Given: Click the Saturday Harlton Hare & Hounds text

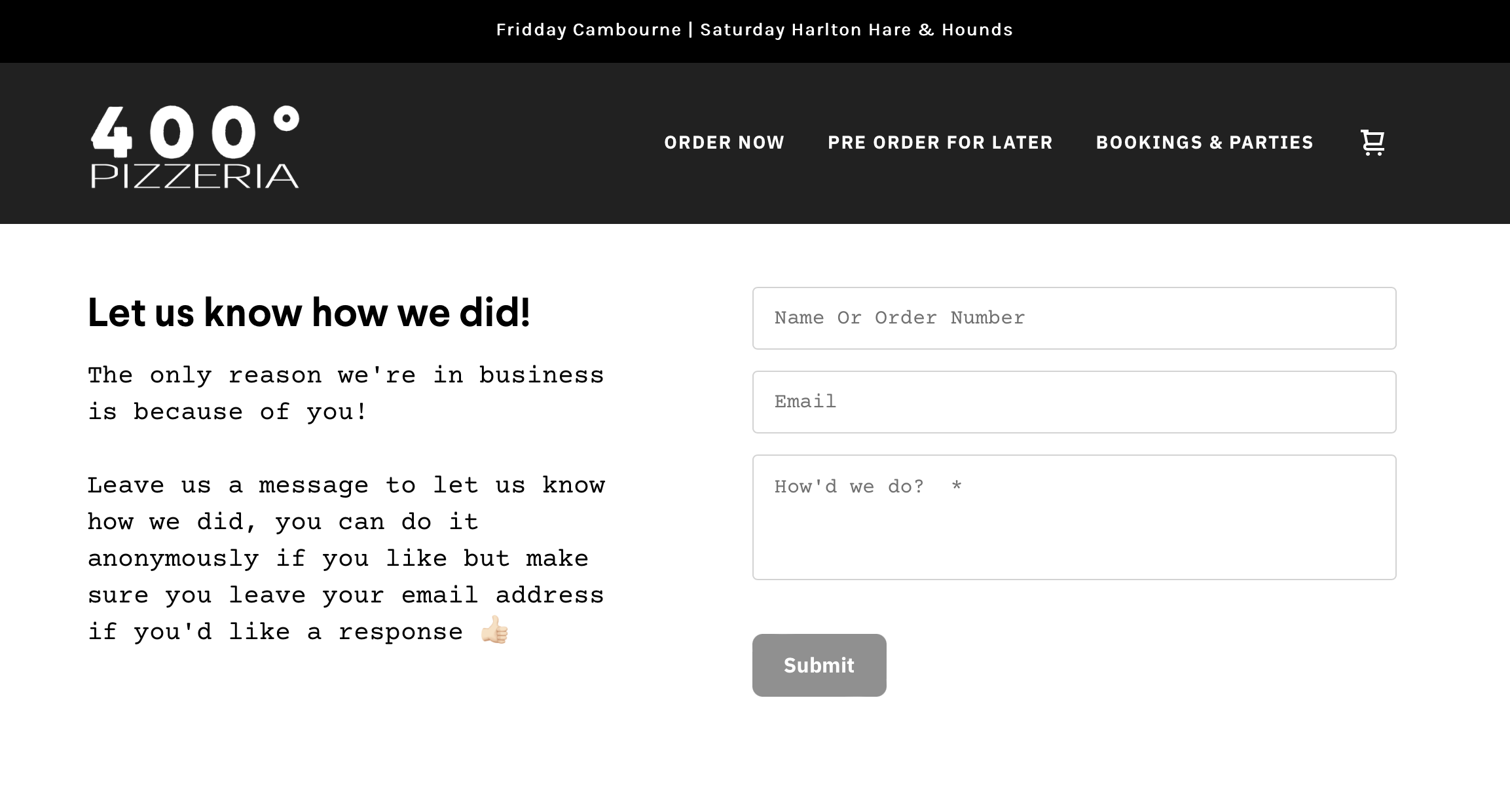Looking at the screenshot, I should [x=856, y=29].
